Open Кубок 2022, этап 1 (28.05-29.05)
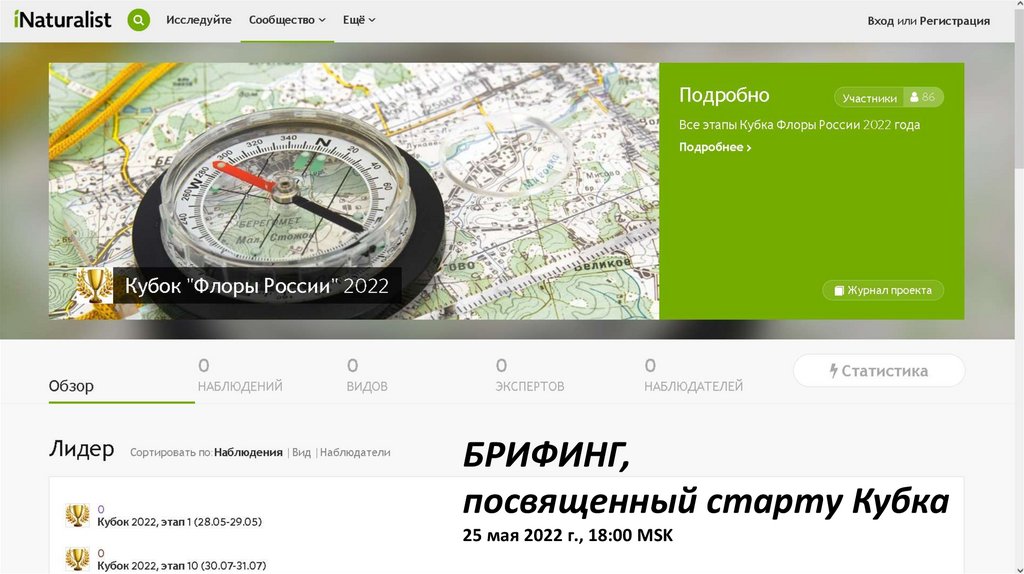 [180, 522]
